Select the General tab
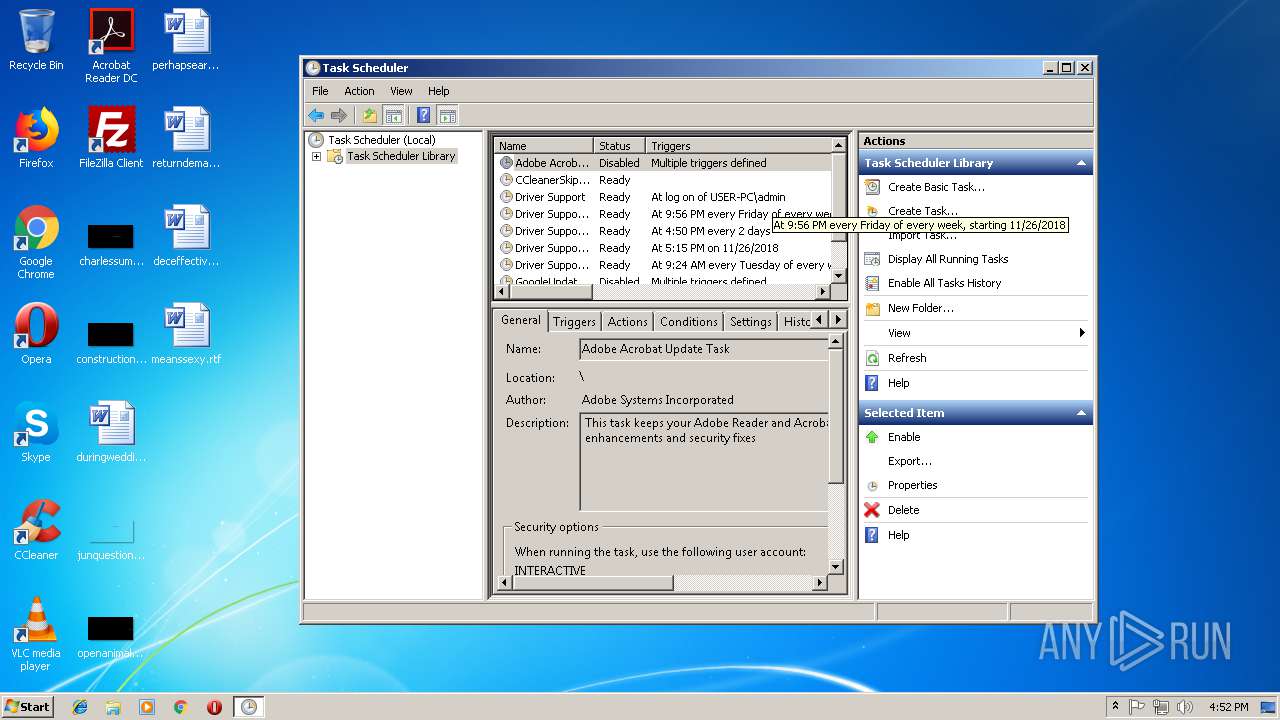The width and height of the screenshot is (1280, 720). pyautogui.click(x=521, y=320)
